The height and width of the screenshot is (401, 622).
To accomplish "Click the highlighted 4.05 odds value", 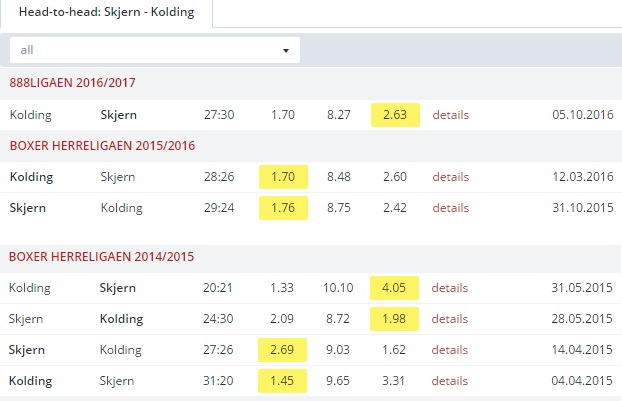I will pos(395,288).
